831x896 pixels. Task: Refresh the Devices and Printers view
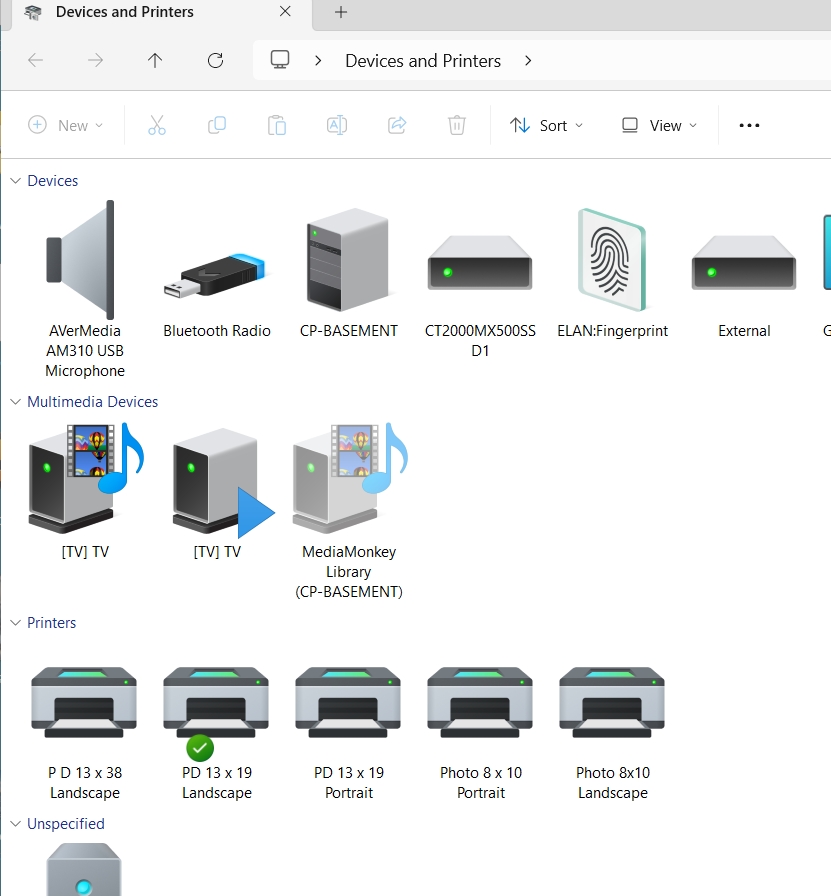point(215,60)
